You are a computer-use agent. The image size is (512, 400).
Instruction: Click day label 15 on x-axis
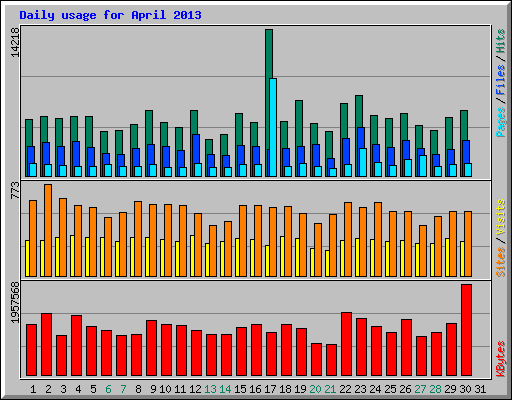(240, 389)
